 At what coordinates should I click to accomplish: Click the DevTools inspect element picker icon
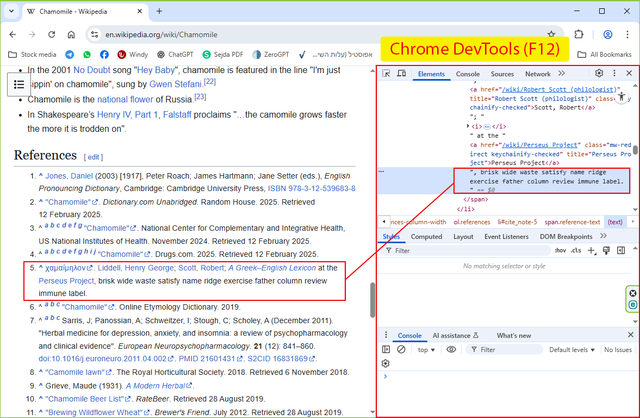point(386,73)
